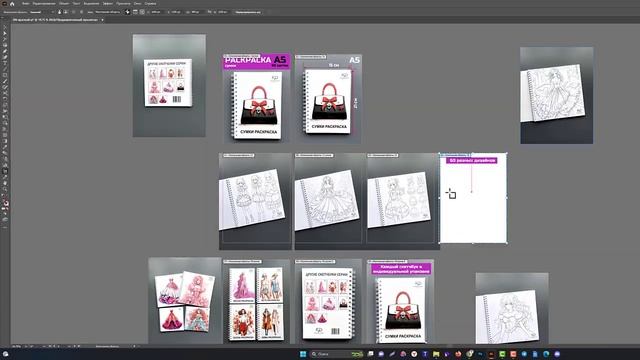
Task: Open the Редактирование menu
Action: (x=44, y=3)
